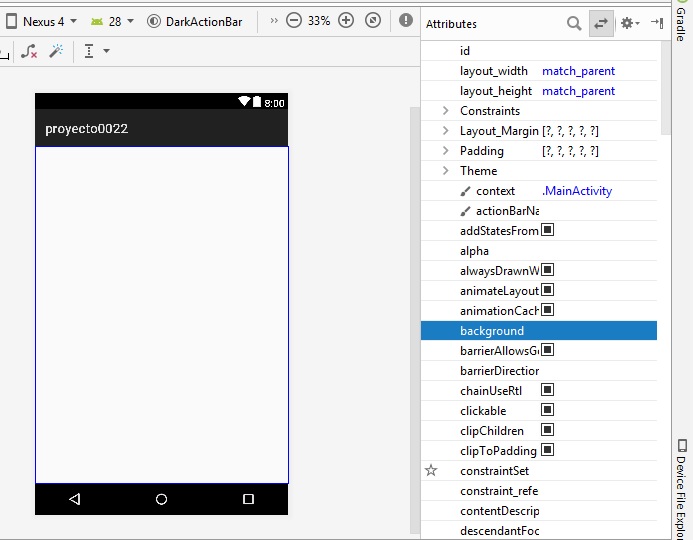Clear all constraints icon
The image size is (693, 540).
pyautogui.click(x=29, y=51)
